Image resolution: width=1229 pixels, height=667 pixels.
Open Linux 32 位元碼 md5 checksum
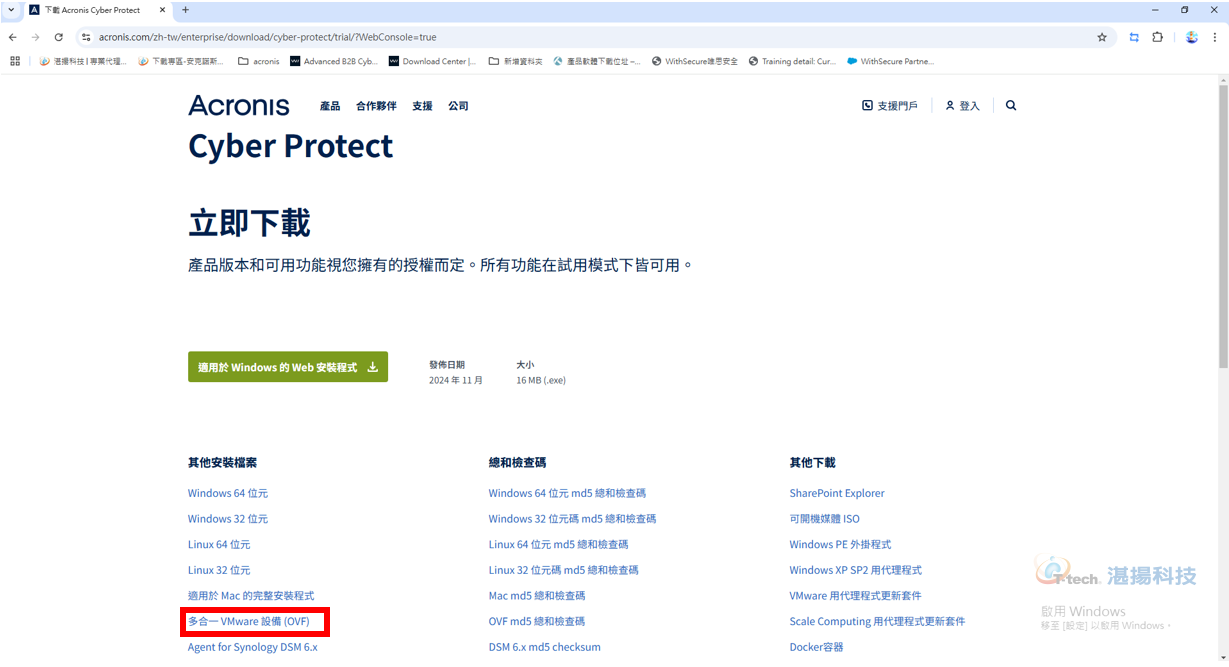pyautogui.click(x=563, y=570)
